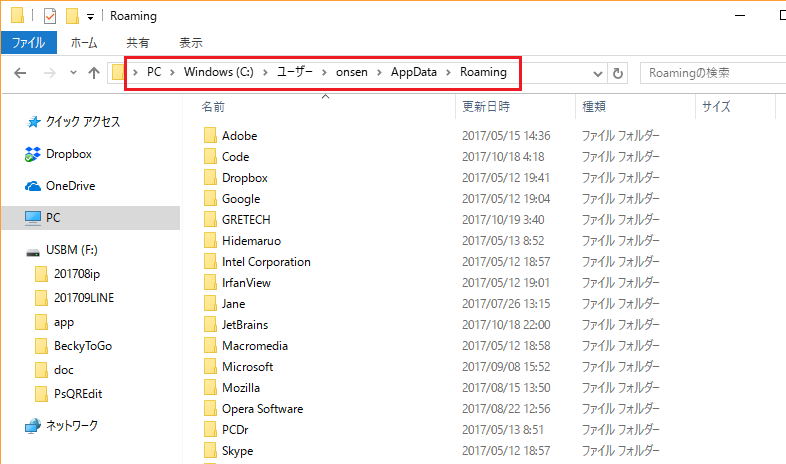Open doc folder in navigation pane

[54, 370]
